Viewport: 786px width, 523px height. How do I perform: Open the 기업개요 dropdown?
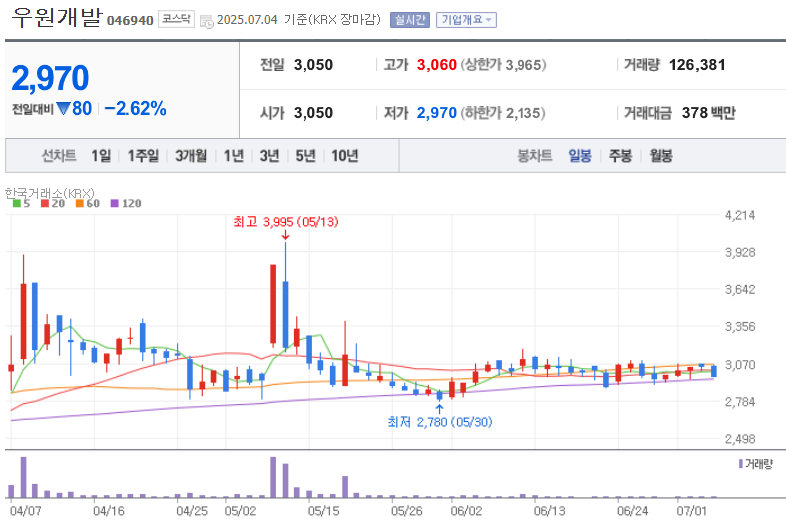point(466,20)
